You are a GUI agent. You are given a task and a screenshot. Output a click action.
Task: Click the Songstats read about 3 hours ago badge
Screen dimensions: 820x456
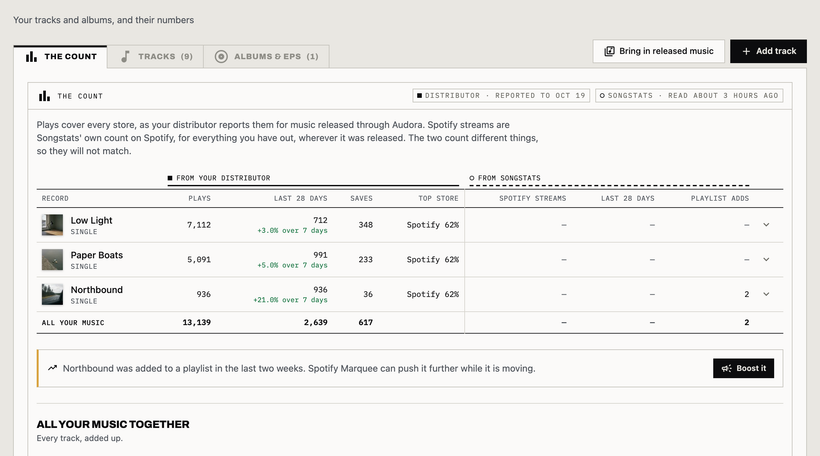(x=689, y=96)
